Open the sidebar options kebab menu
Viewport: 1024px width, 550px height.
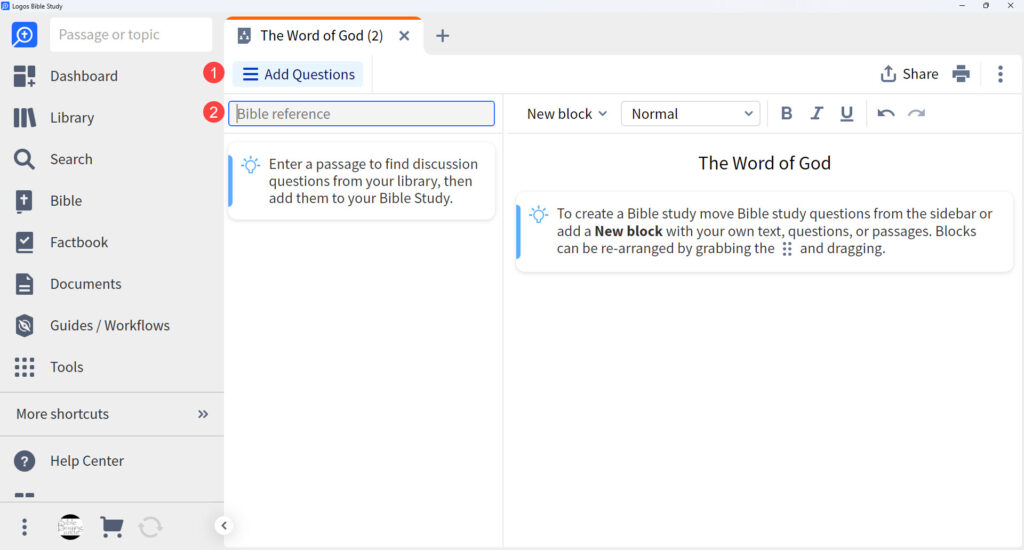point(24,526)
